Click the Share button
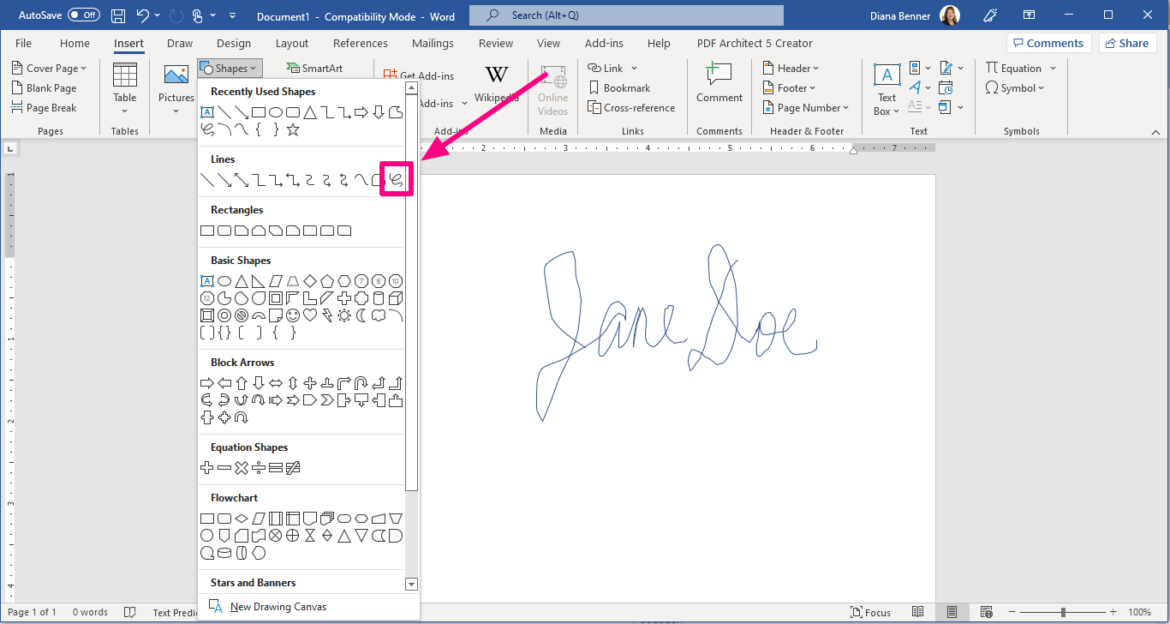 [x=1127, y=43]
